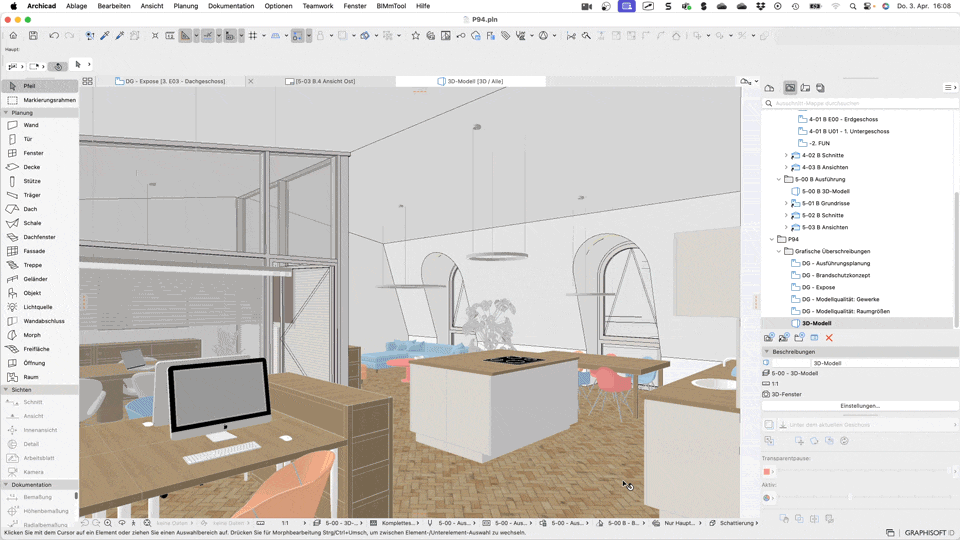Collapse the 5-00 B Ausführung folder
This screenshot has width=960, height=540.
point(779,179)
